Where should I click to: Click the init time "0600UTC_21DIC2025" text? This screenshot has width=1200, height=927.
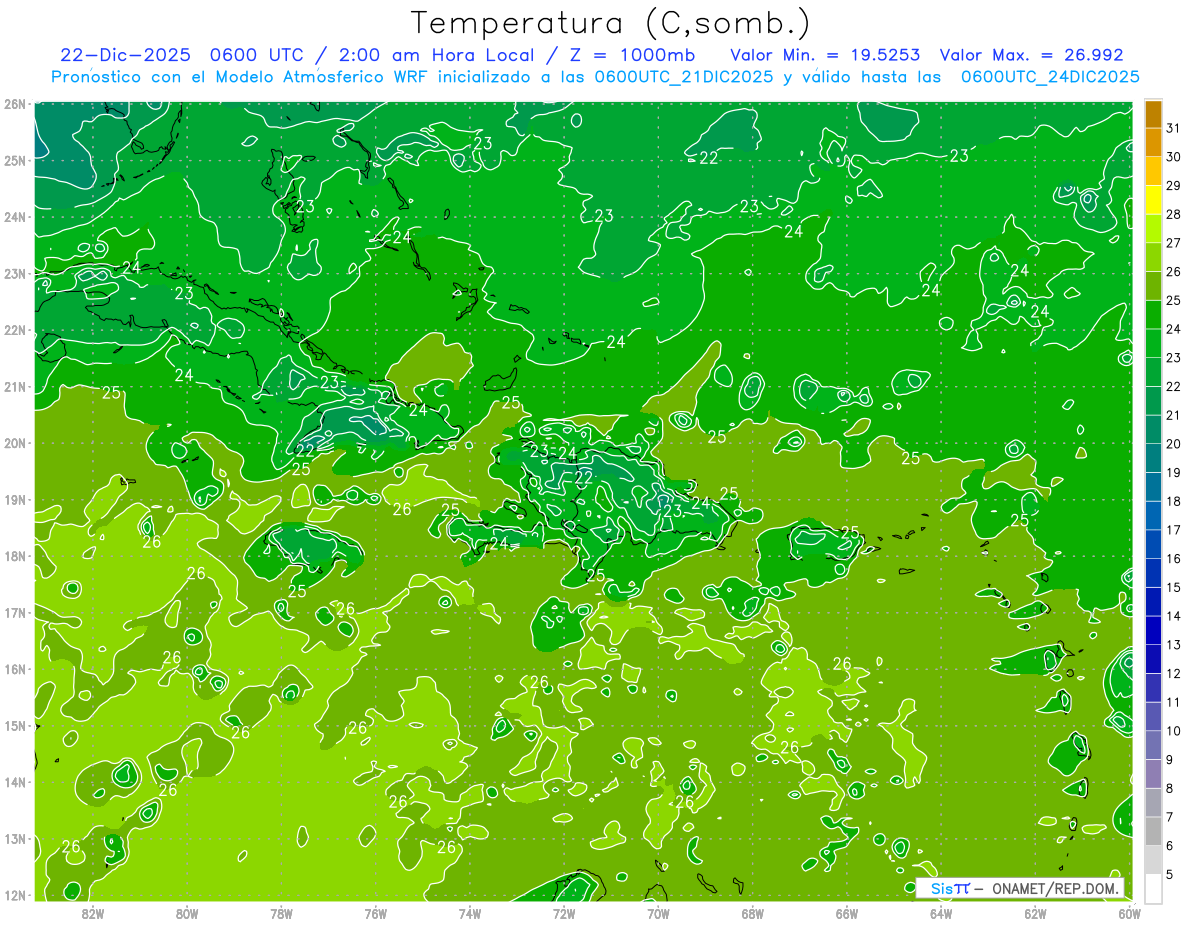[684, 77]
